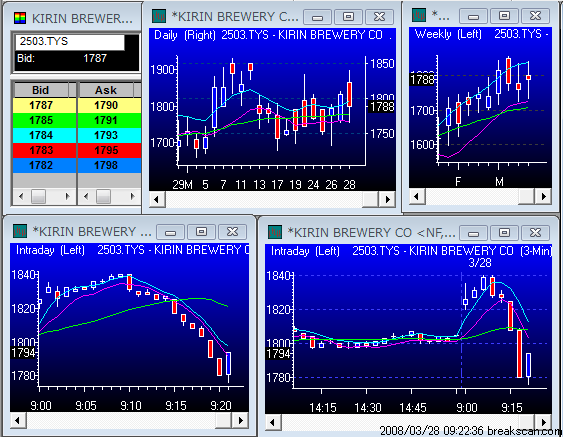Click the 3-Min Intraday chart window icon
Screen dimensions: 563x437
[275, 232]
